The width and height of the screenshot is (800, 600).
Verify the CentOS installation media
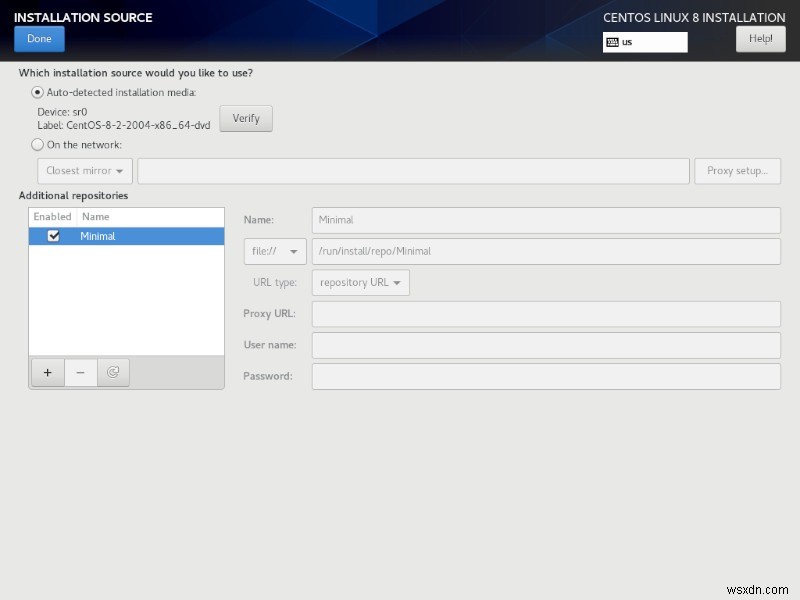pos(245,118)
